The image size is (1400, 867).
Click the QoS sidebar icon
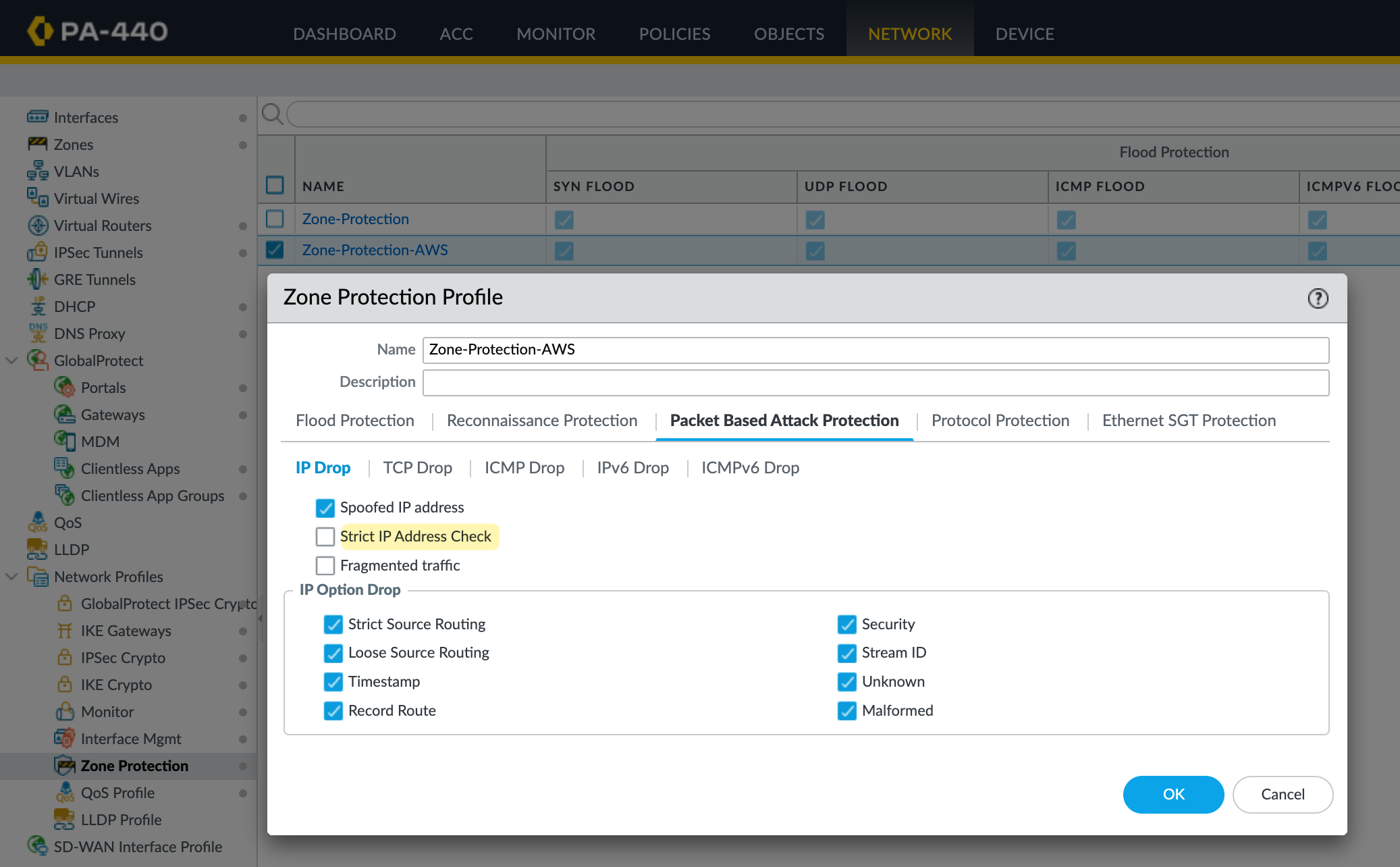tap(37, 522)
